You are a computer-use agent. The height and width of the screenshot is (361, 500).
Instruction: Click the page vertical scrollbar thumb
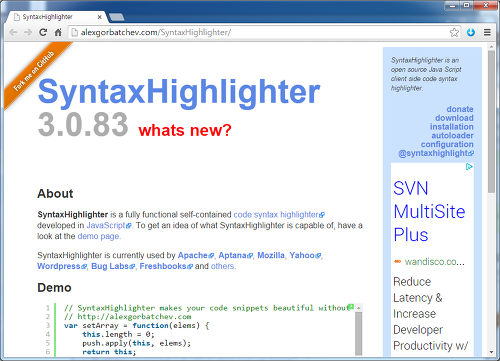click(x=491, y=122)
